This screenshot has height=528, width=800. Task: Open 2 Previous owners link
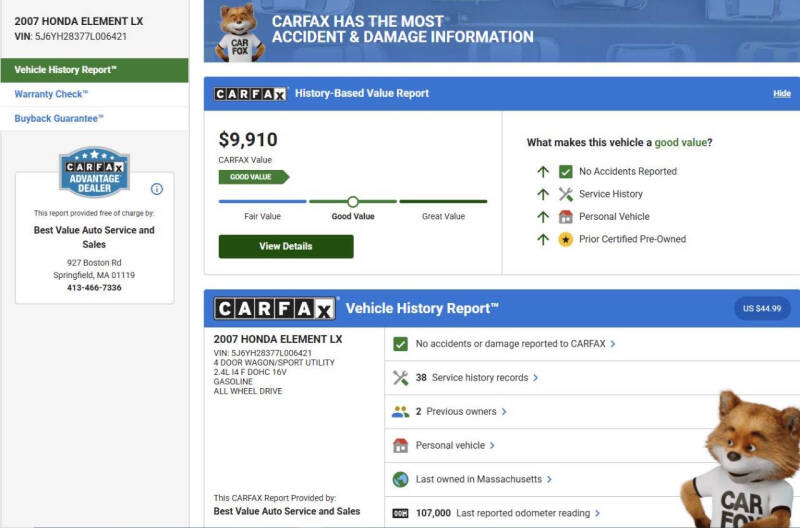click(x=456, y=411)
